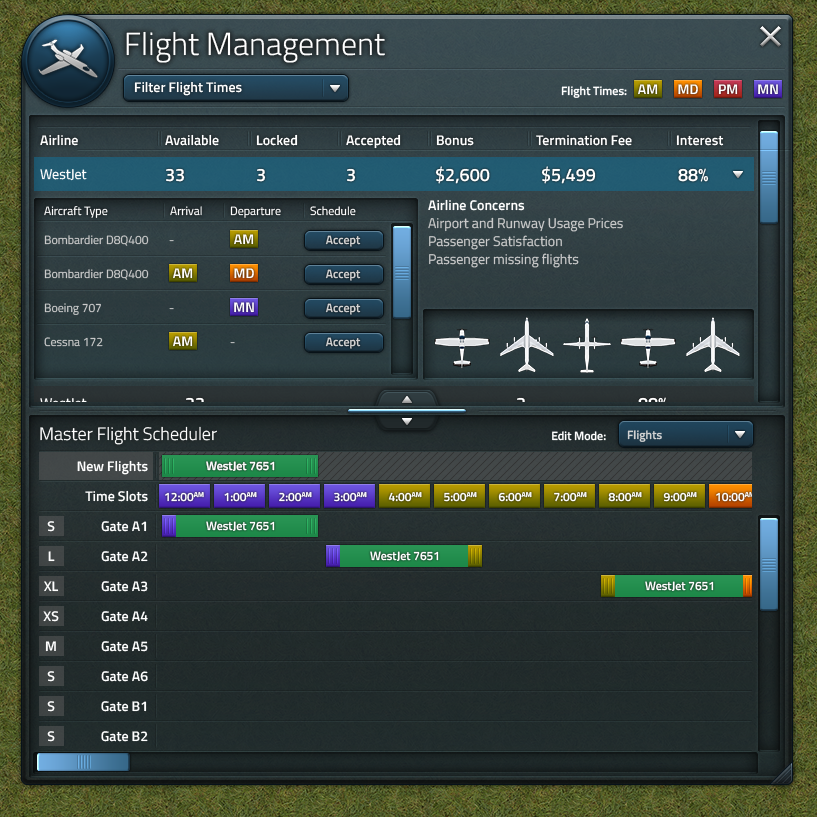Image resolution: width=817 pixels, height=817 pixels.
Task: Accept the first Bombardier D8Q400 AM departure
Action: (343, 240)
